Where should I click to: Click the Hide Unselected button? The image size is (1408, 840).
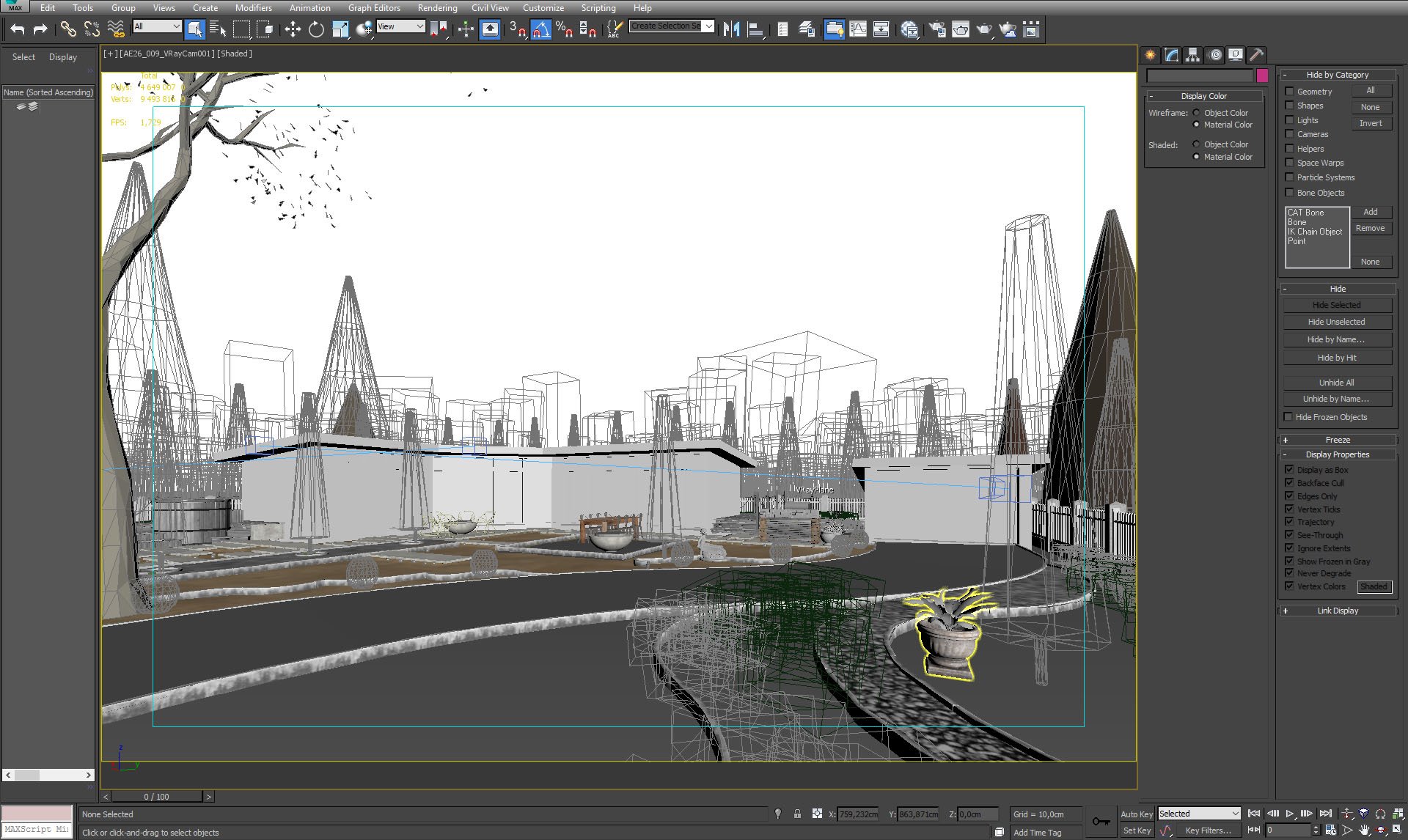(x=1337, y=322)
